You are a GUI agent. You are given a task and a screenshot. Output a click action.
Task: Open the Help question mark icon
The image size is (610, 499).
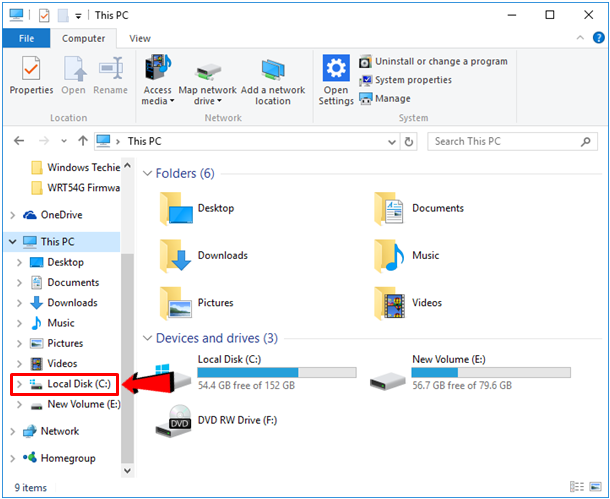[x=598, y=38]
